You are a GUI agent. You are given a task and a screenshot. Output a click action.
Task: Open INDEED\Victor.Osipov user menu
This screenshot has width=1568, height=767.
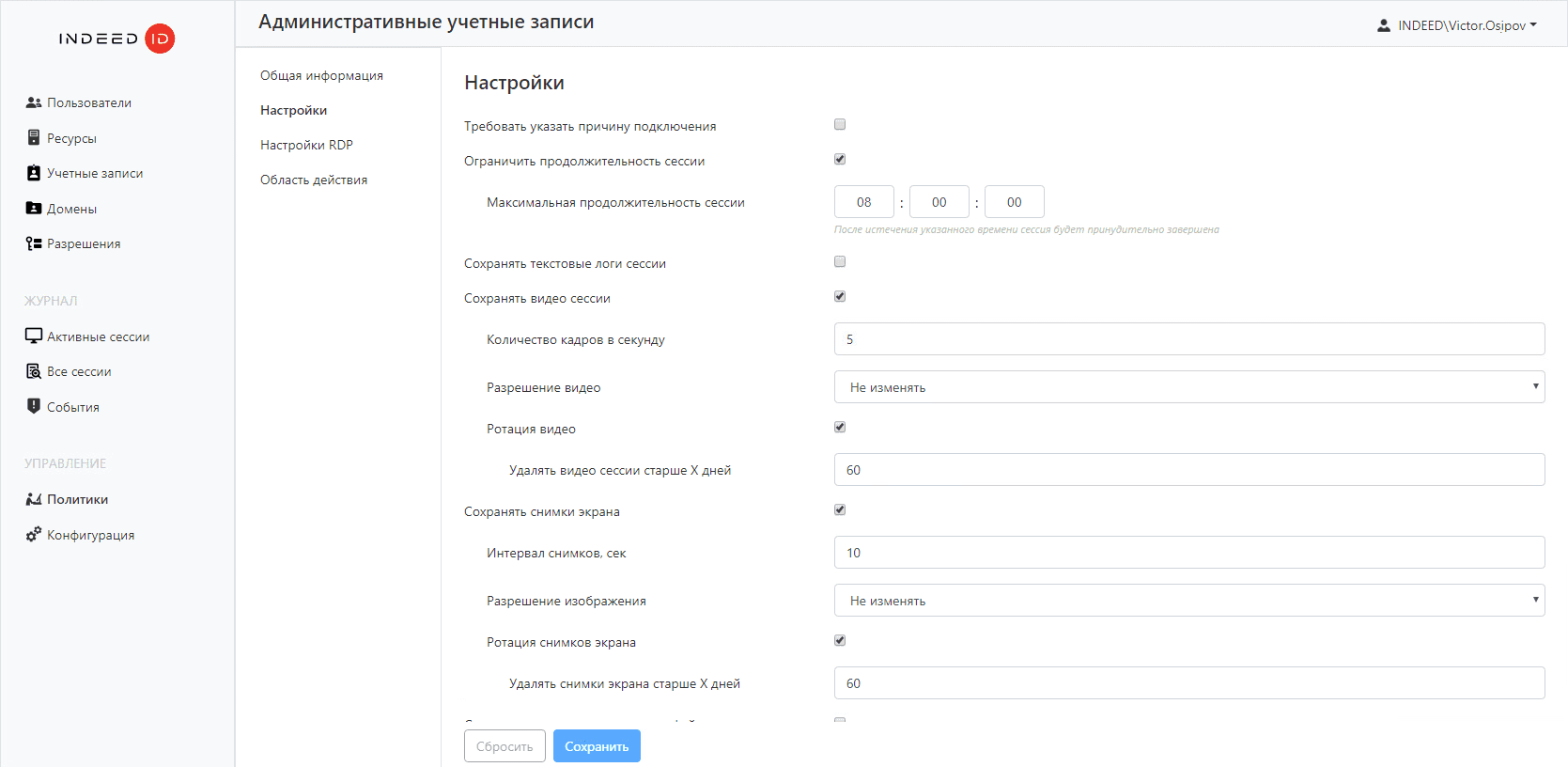tap(1457, 25)
